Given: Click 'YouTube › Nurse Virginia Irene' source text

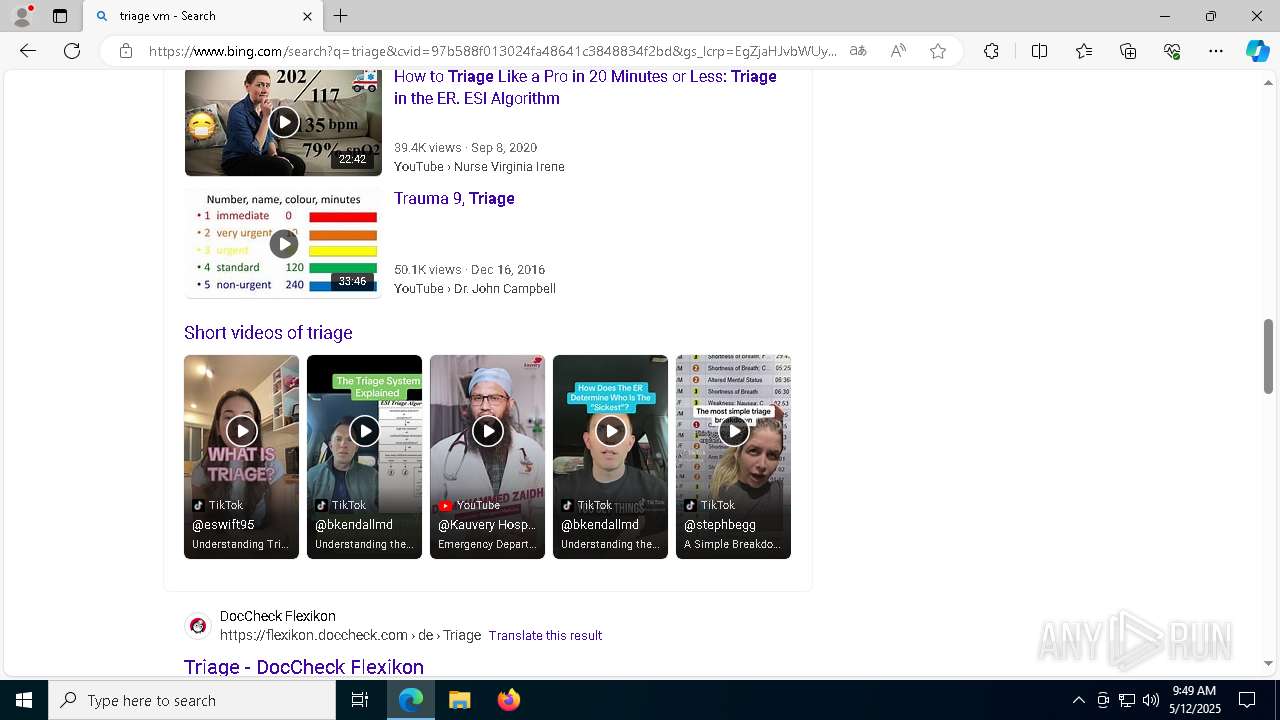Looking at the screenshot, I should tap(479, 167).
